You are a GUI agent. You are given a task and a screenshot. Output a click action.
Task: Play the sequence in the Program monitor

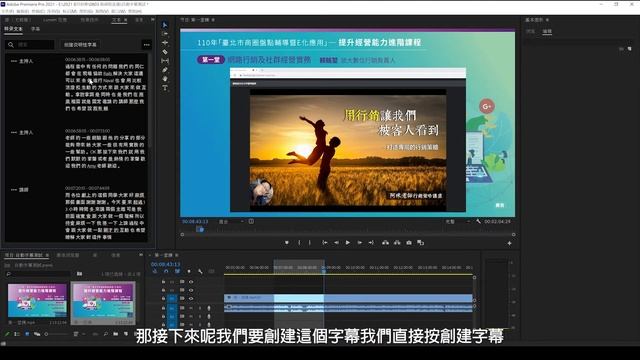348,243
